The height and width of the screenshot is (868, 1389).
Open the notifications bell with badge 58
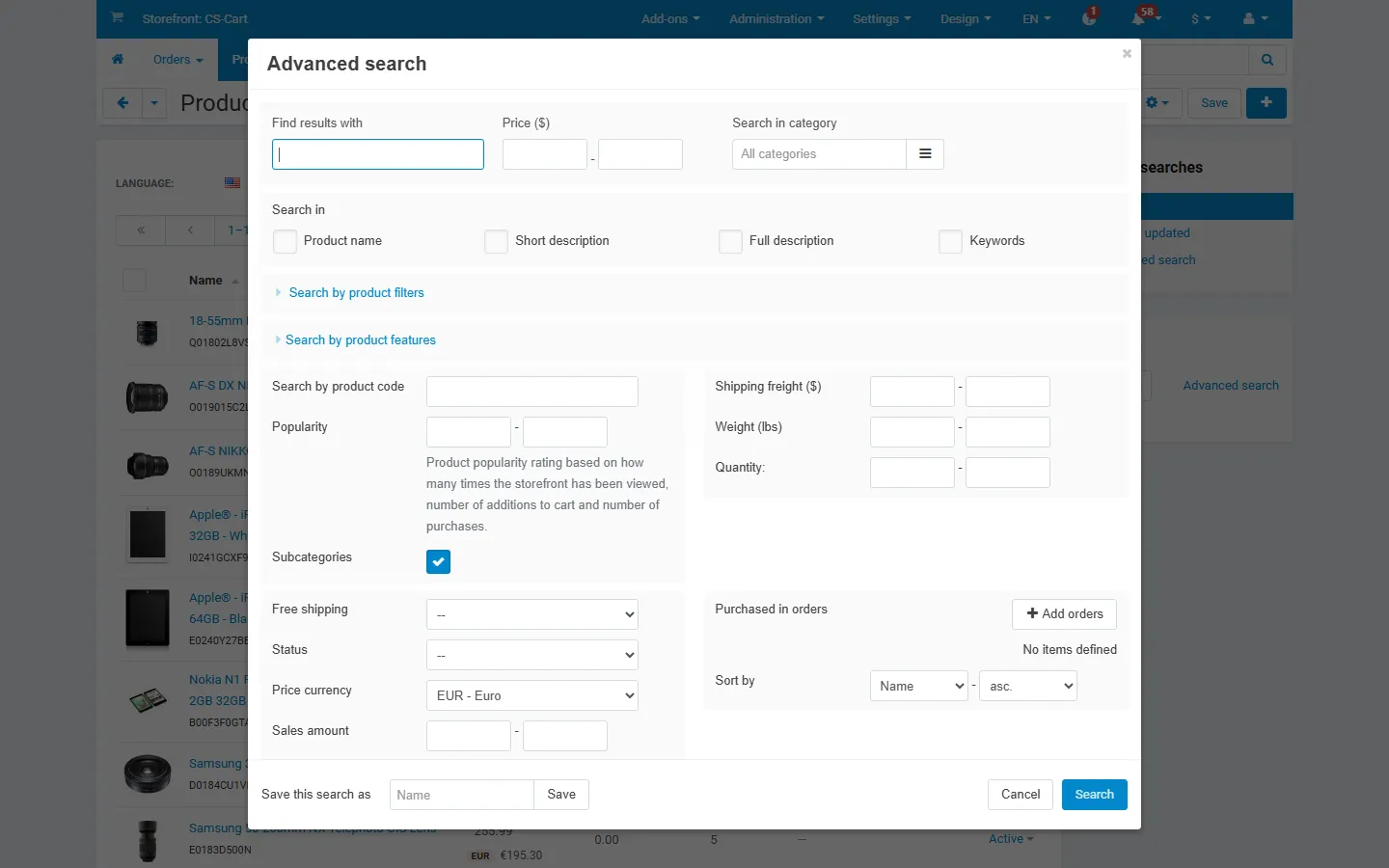pyautogui.click(x=1143, y=18)
